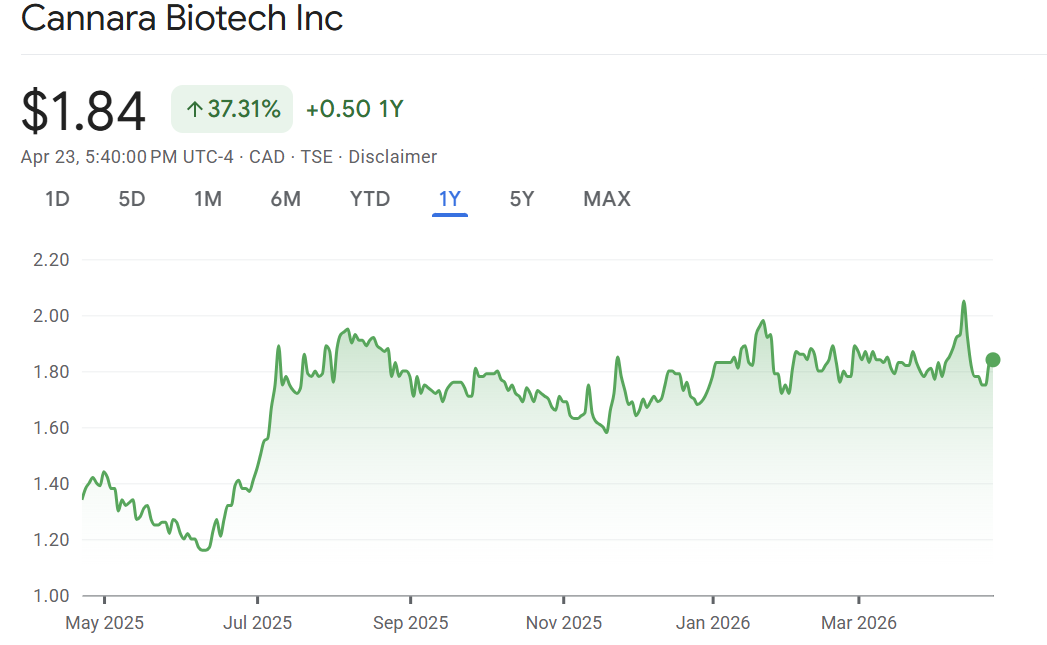Show the 1M chart view

[x=207, y=199]
